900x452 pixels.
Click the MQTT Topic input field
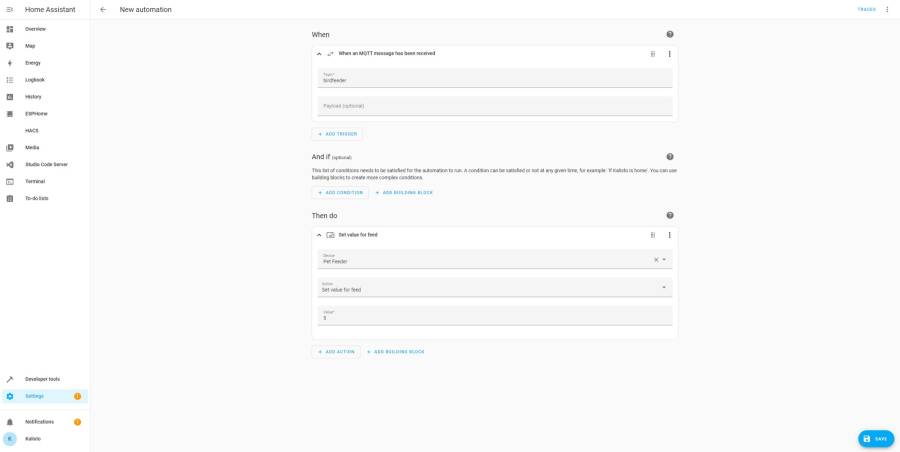495,79
